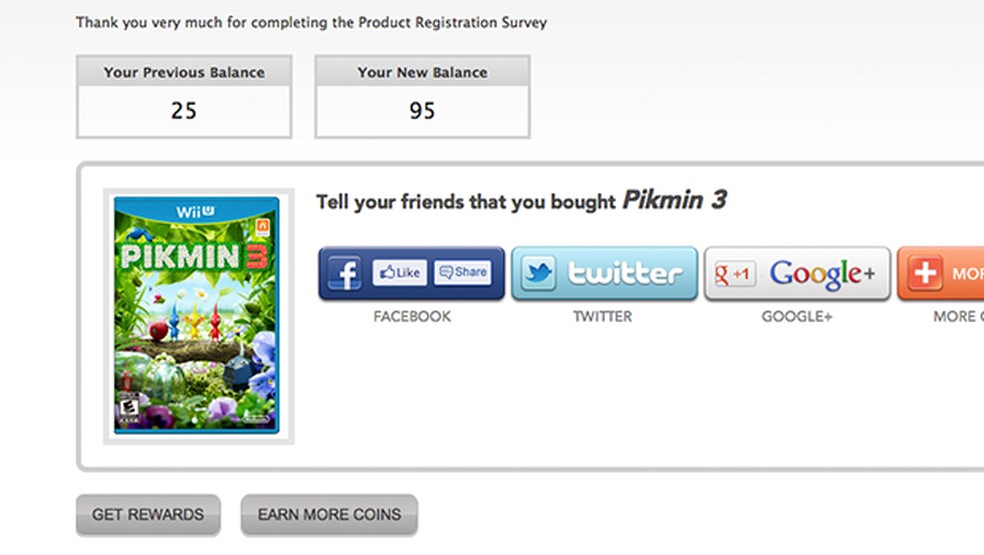Click the Your New Balance header
The width and height of the screenshot is (984, 555).
tap(422, 72)
